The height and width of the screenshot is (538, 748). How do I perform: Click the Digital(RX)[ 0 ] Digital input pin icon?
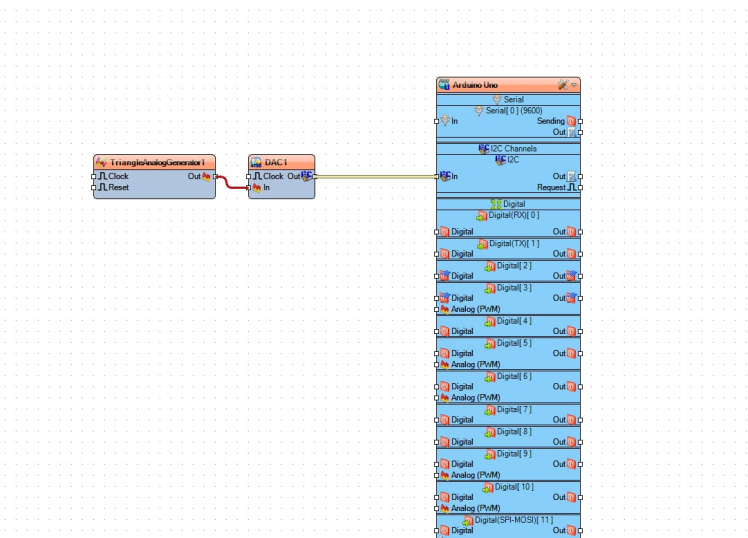click(x=445, y=232)
